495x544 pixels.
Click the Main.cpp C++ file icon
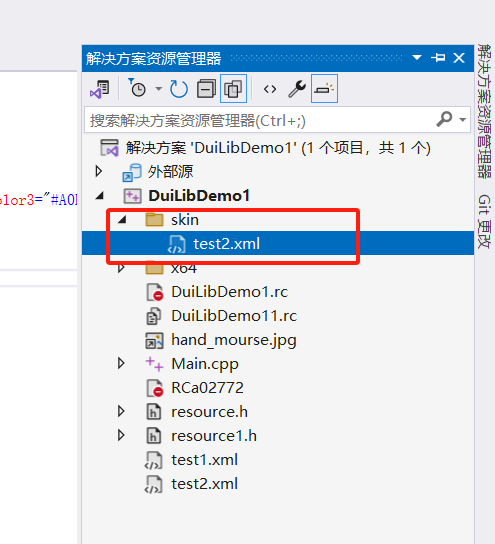pos(154,364)
